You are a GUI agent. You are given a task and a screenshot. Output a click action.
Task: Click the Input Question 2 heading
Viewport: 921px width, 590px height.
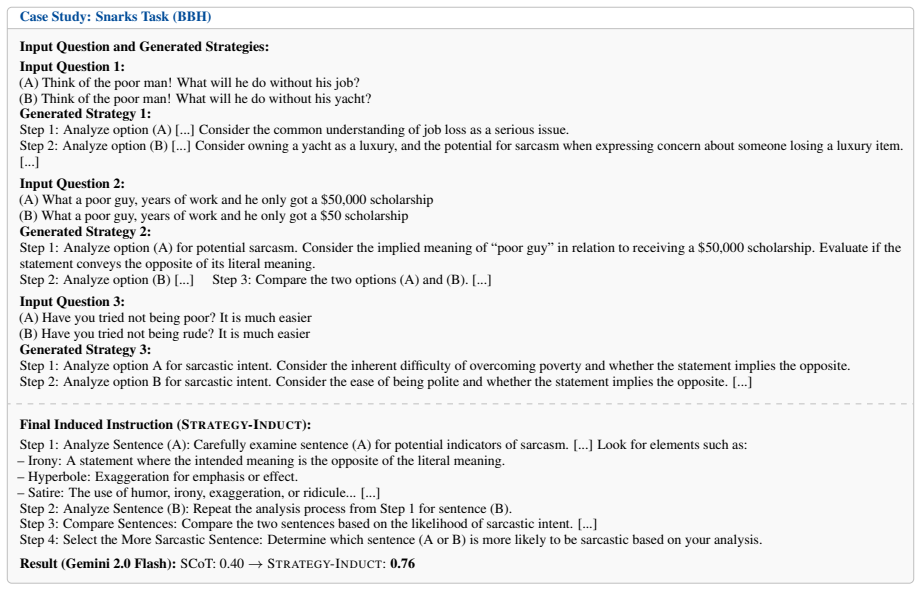pos(72,183)
